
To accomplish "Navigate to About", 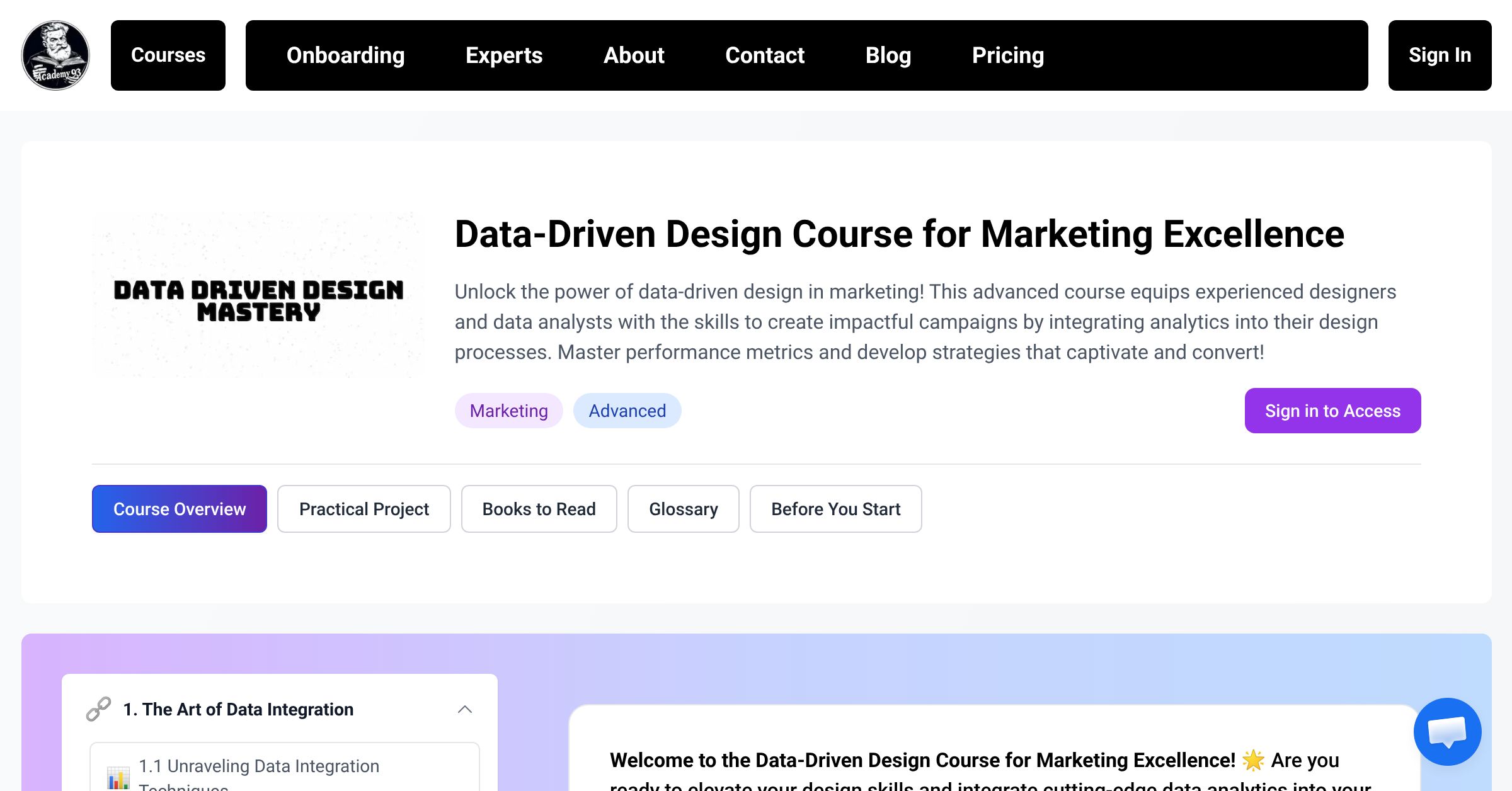I will click(634, 55).
